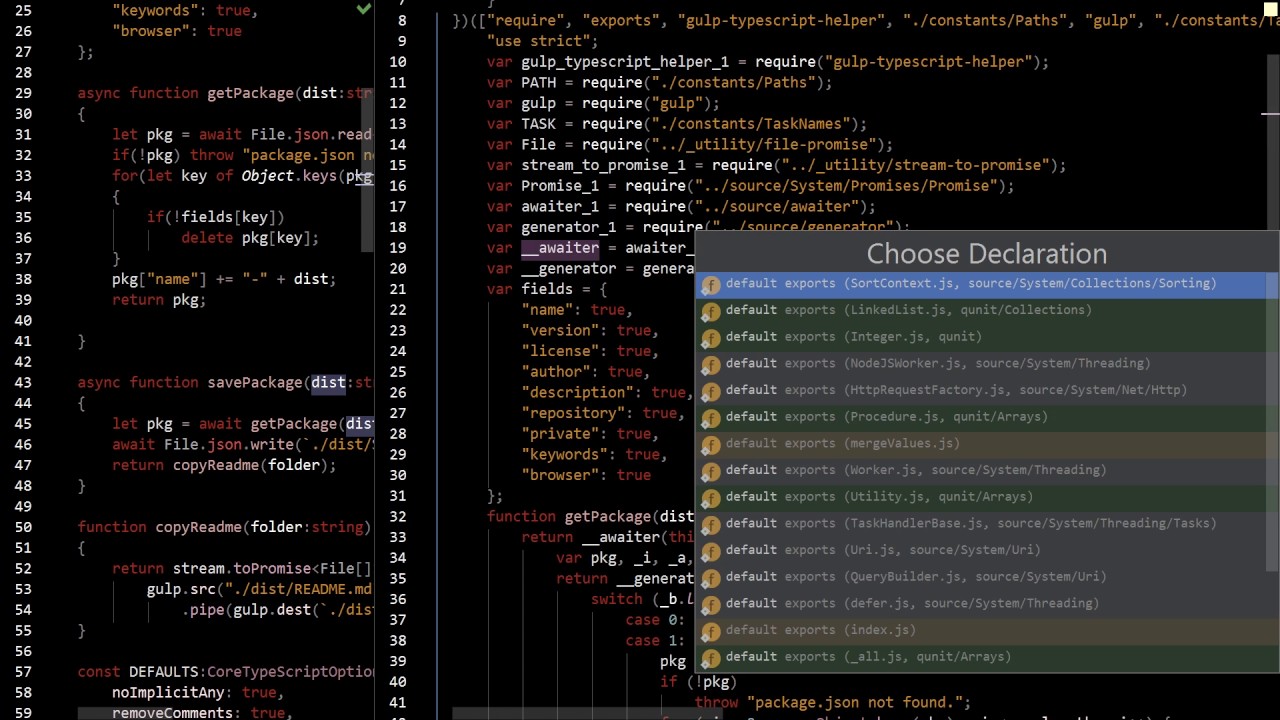This screenshot has width=1280, height=720.
Task: Click getPackage in async function on line 29
Action: tap(250, 93)
